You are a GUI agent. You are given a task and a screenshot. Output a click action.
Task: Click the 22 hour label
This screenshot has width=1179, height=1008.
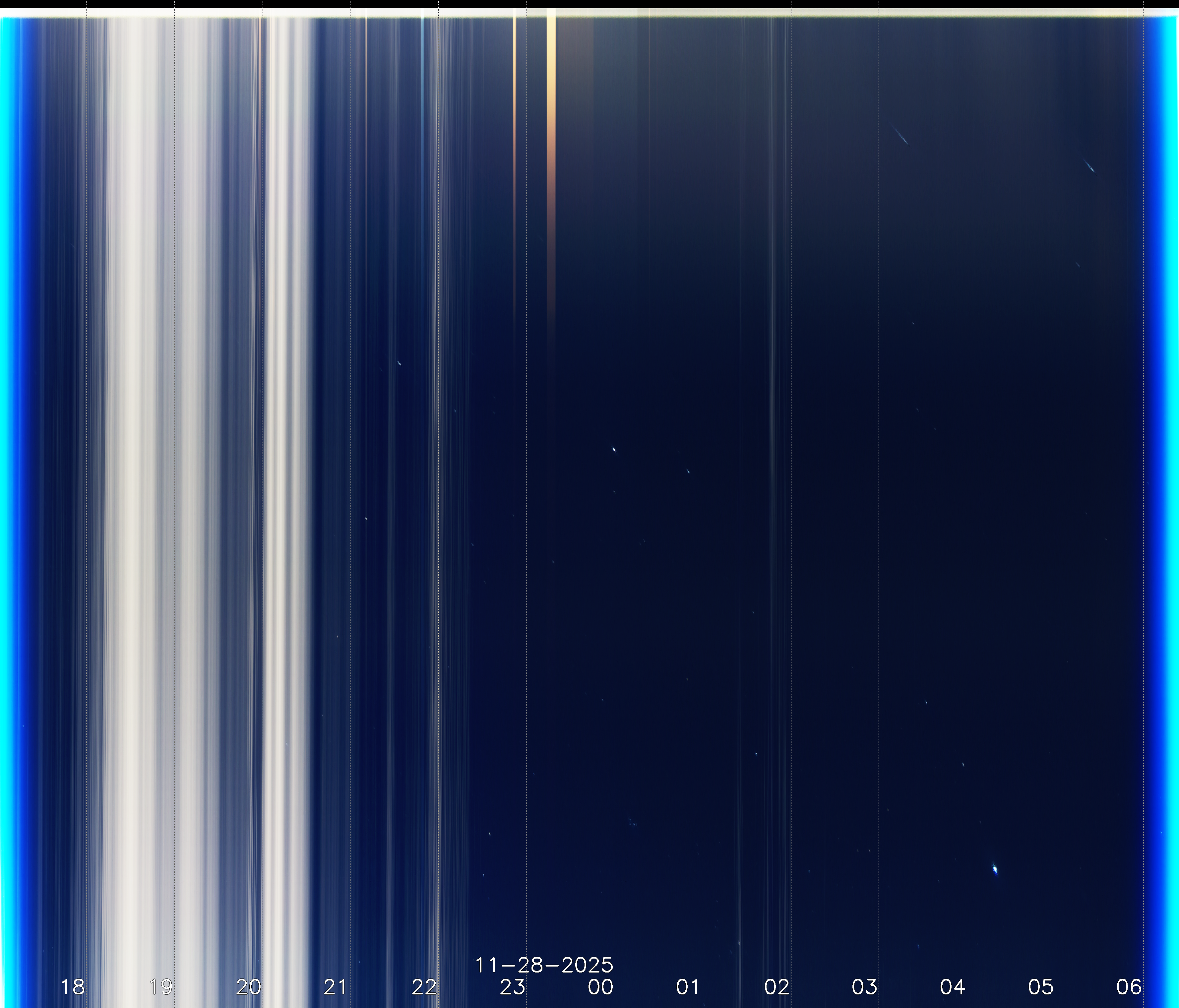424,987
